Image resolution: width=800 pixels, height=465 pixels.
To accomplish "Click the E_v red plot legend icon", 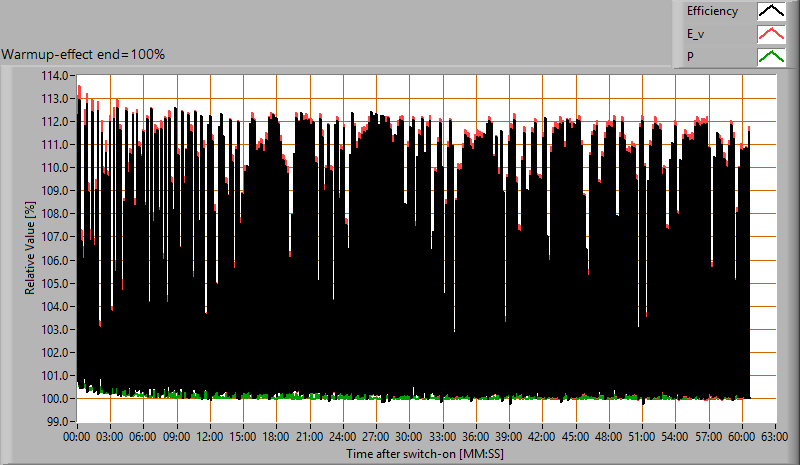I will 770,34.
